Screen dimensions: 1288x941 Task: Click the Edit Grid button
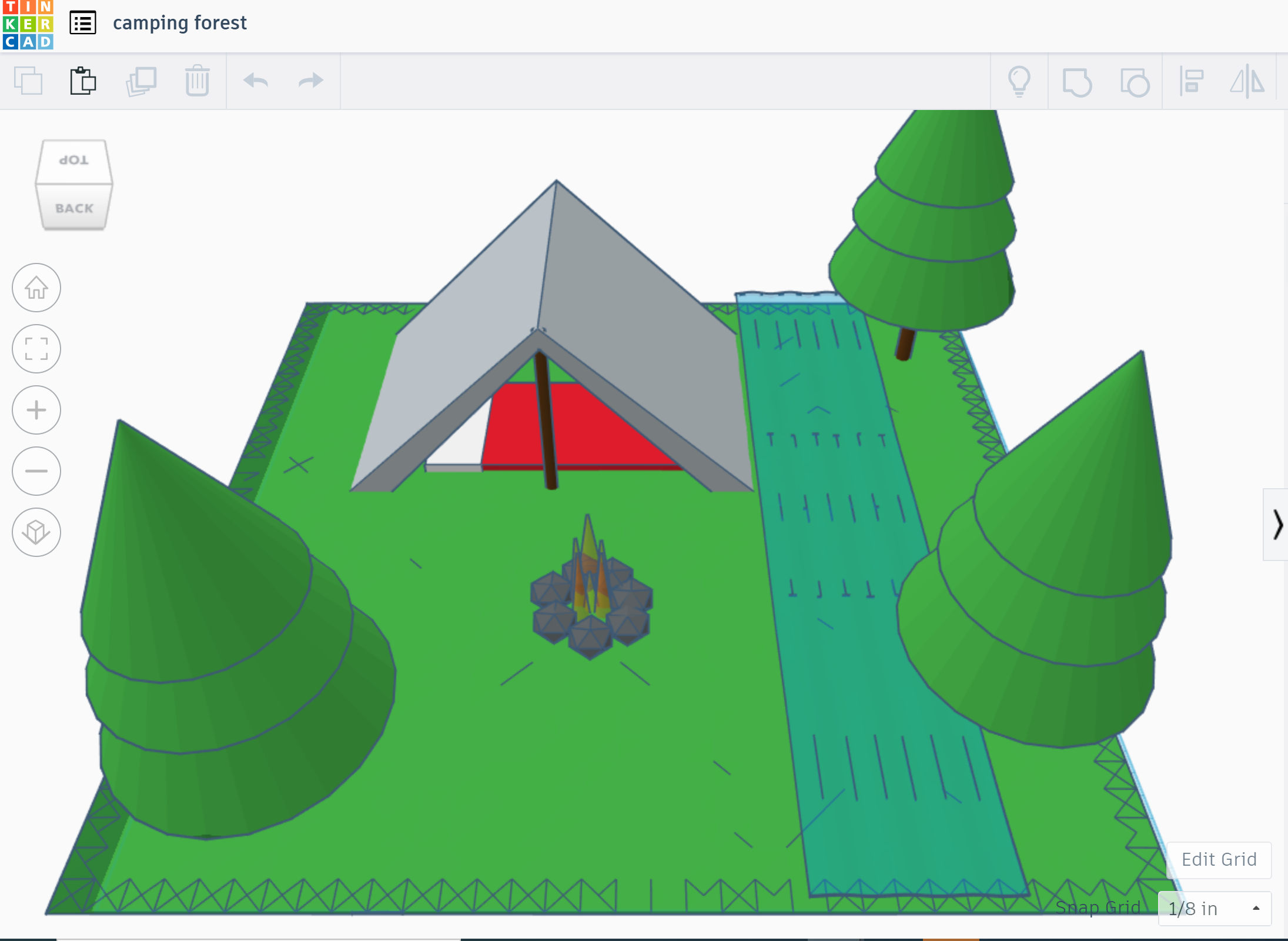tap(1218, 859)
